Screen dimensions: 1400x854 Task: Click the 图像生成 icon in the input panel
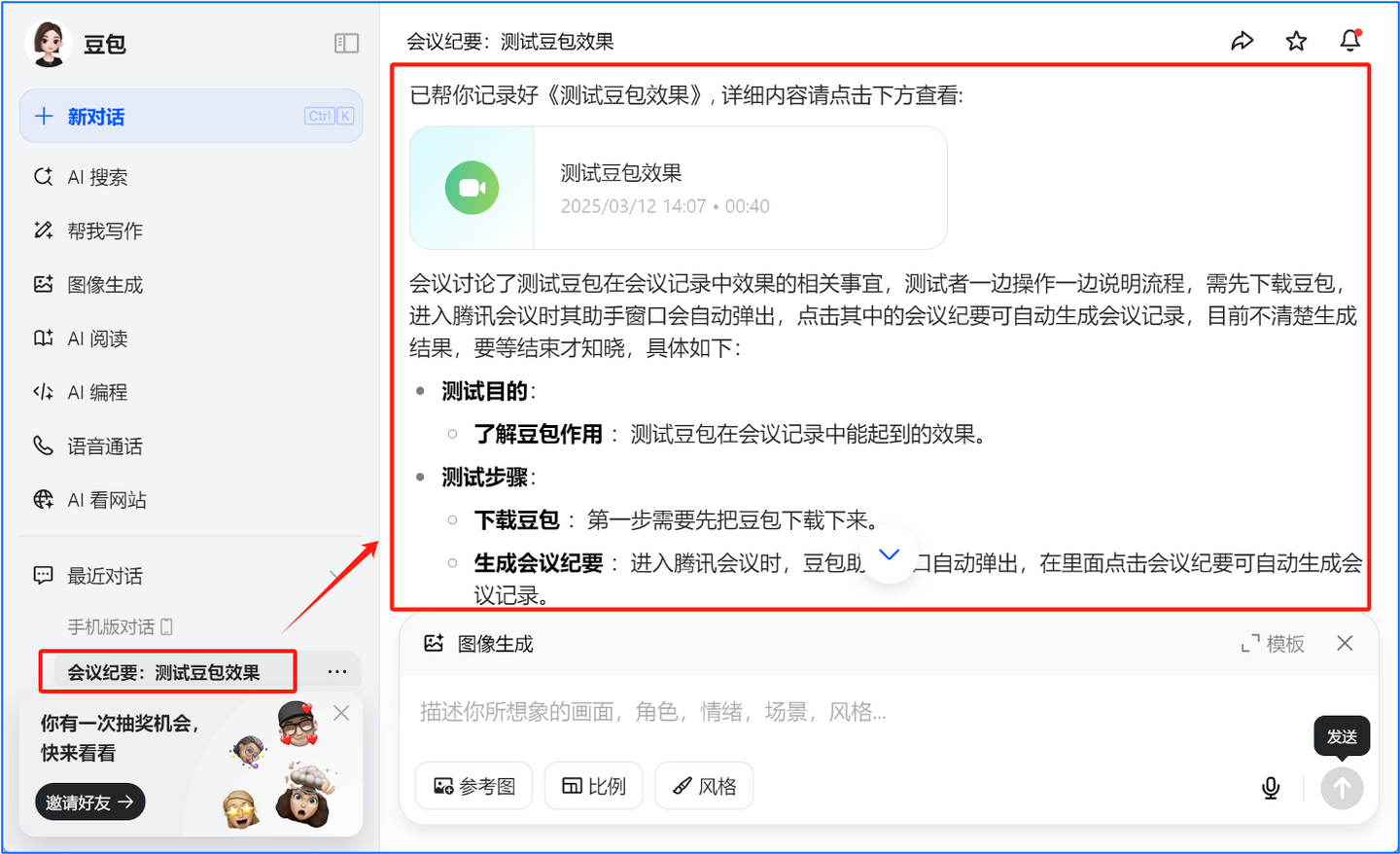[434, 643]
